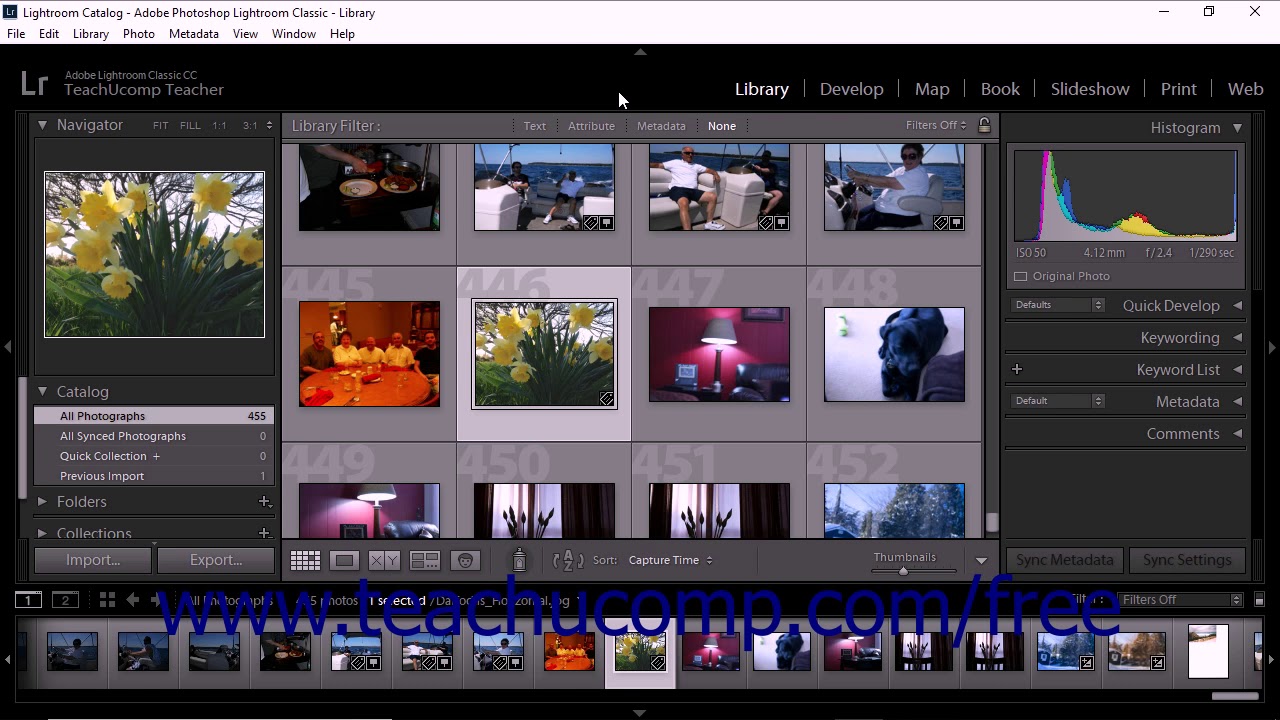Click the Import button
This screenshot has width=1280, height=720.
pyautogui.click(x=93, y=560)
